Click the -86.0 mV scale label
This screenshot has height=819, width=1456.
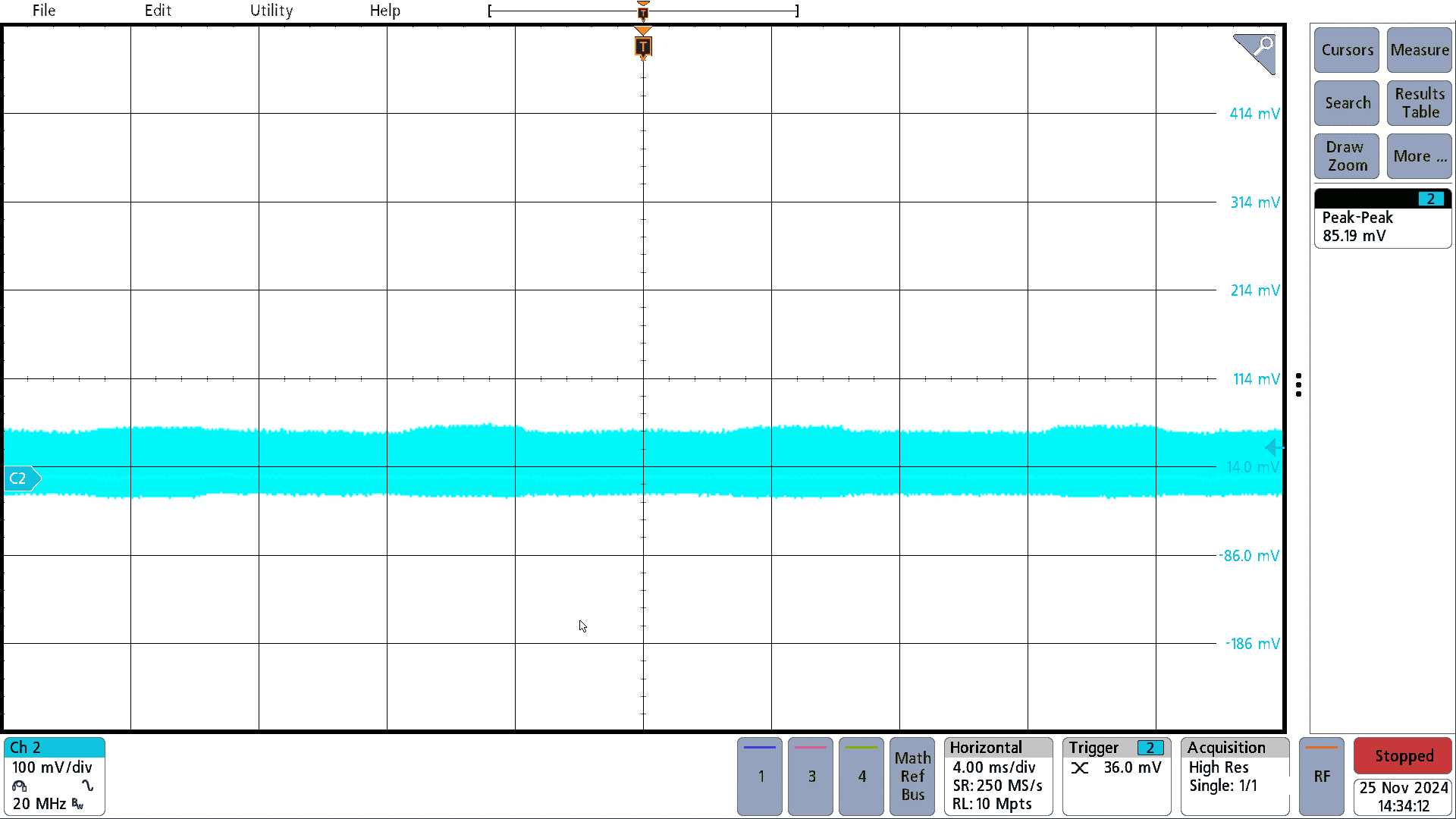(1249, 556)
